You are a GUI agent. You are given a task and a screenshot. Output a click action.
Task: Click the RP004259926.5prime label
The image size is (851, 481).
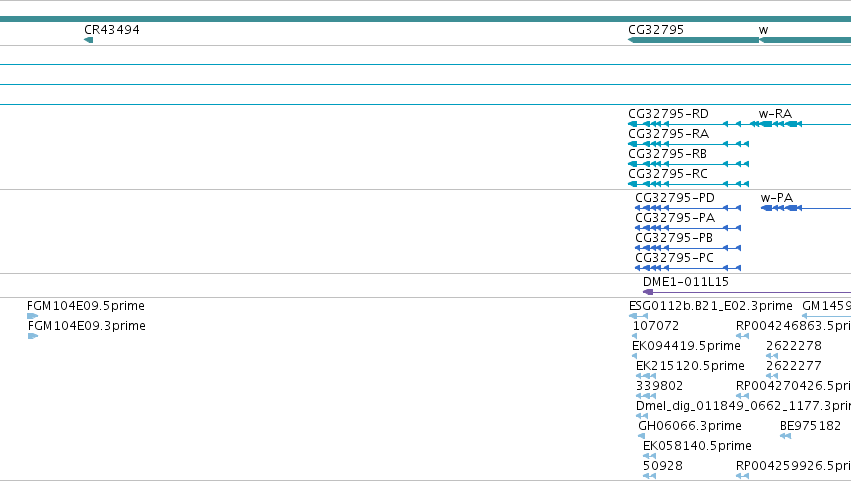pyautogui.click(x=793, y=467)
